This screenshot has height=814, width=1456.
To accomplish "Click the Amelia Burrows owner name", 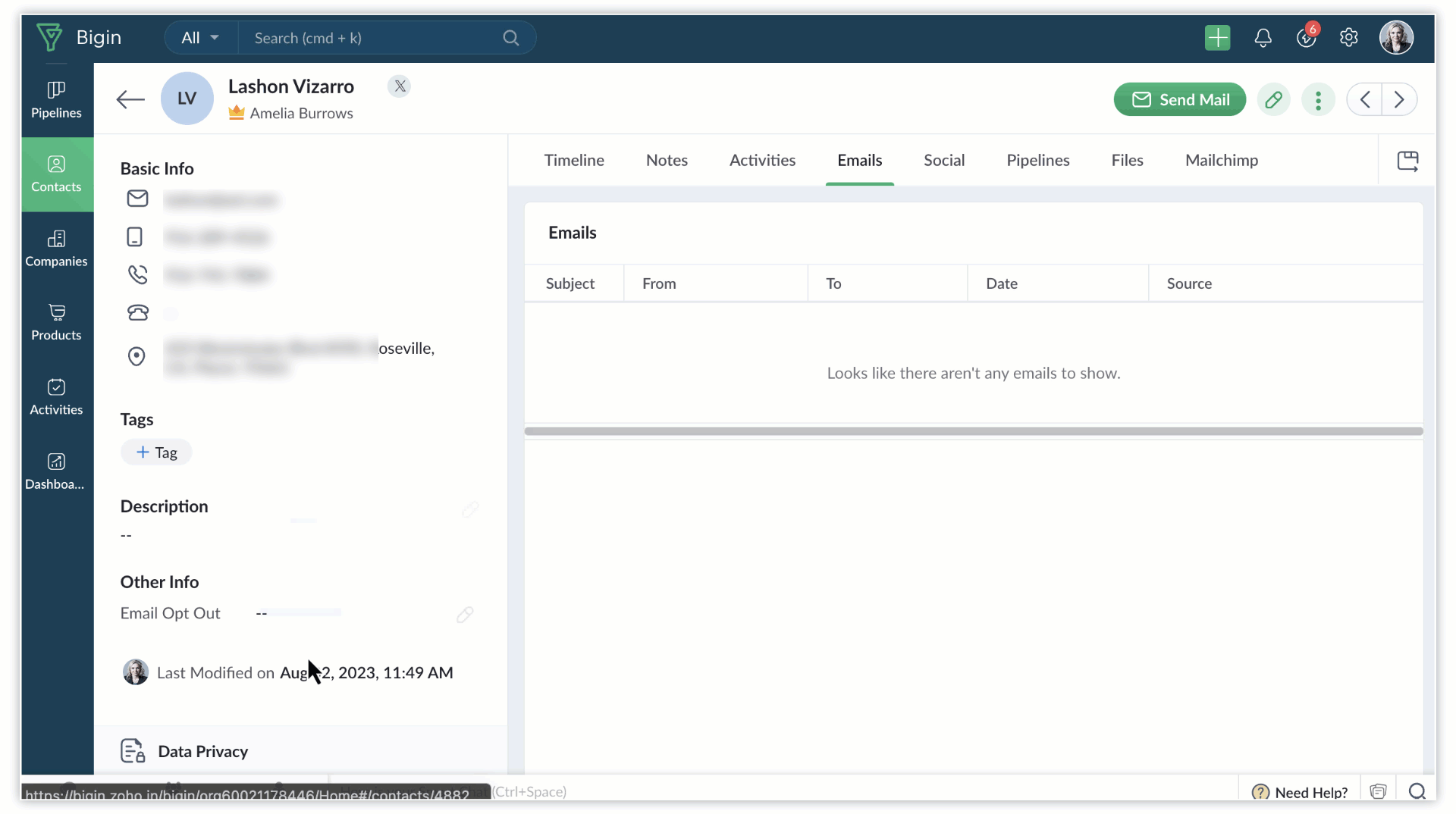I will click(301, 113).
